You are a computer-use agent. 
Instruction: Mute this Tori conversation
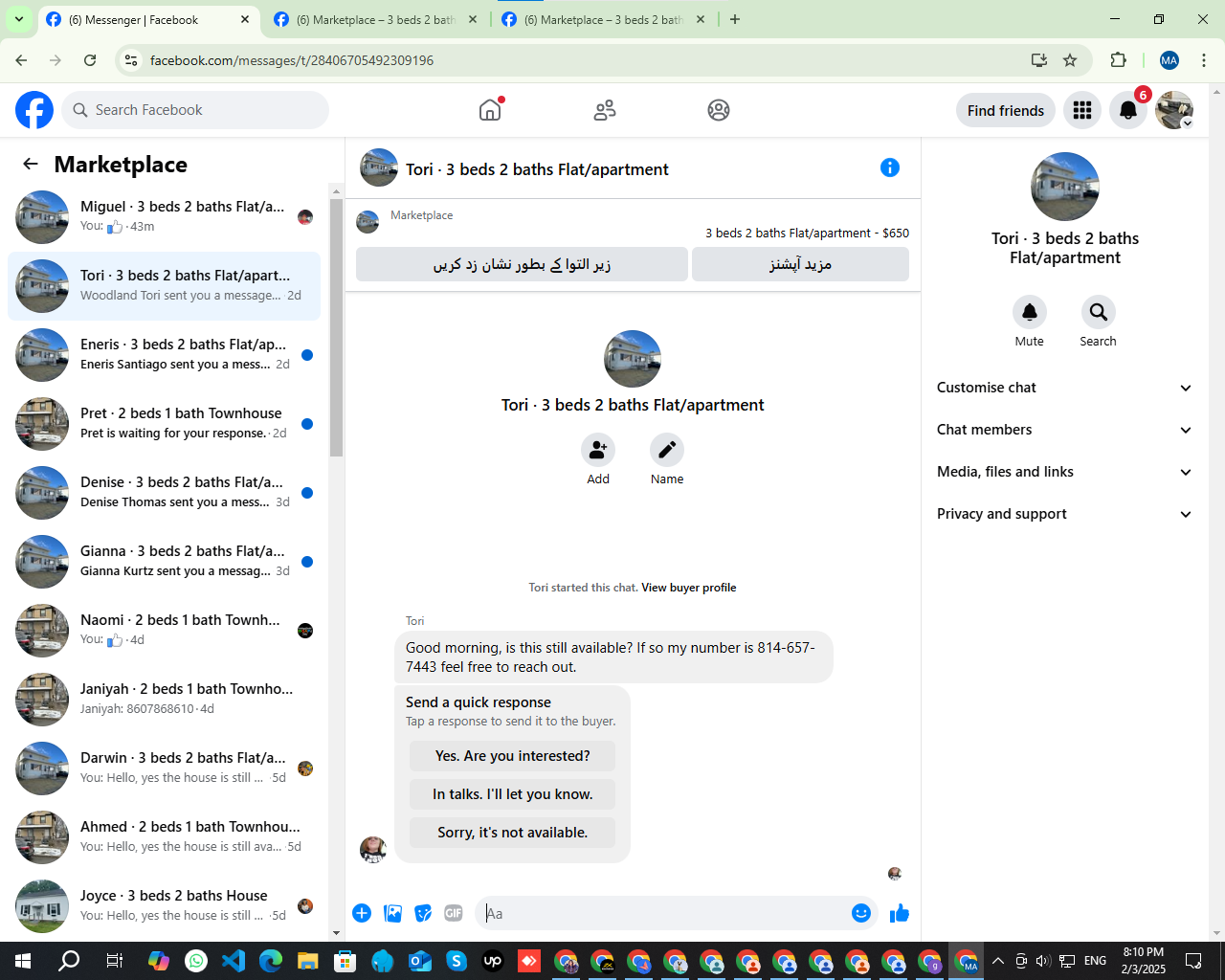pyautogui.click(x=1030, y=312)
